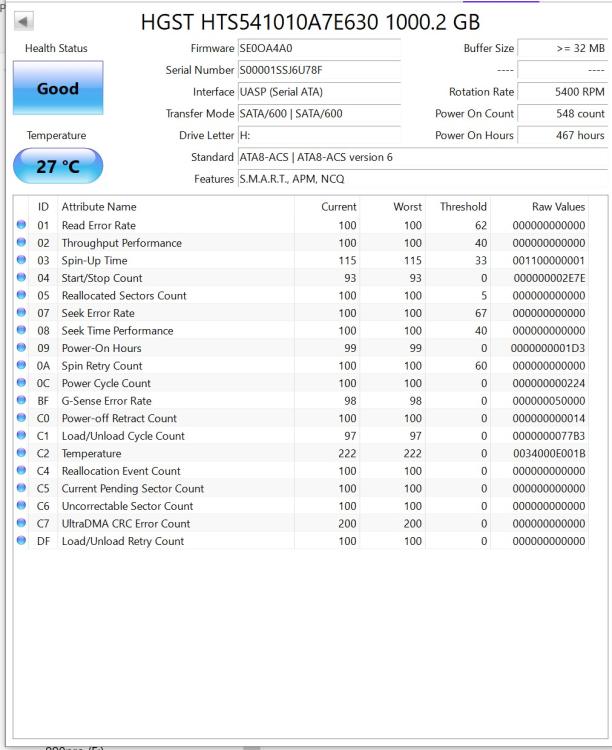Select the Load/Unload Cycle Count attribute name

point(123,436)
